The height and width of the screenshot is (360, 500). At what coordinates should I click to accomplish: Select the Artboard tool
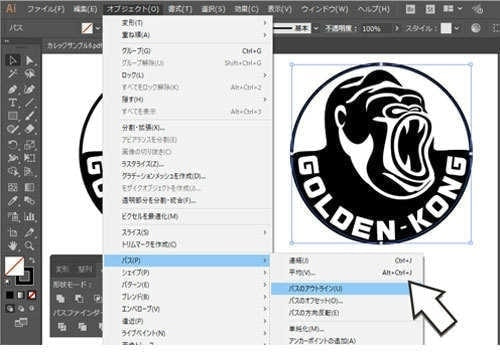(13, 232)
